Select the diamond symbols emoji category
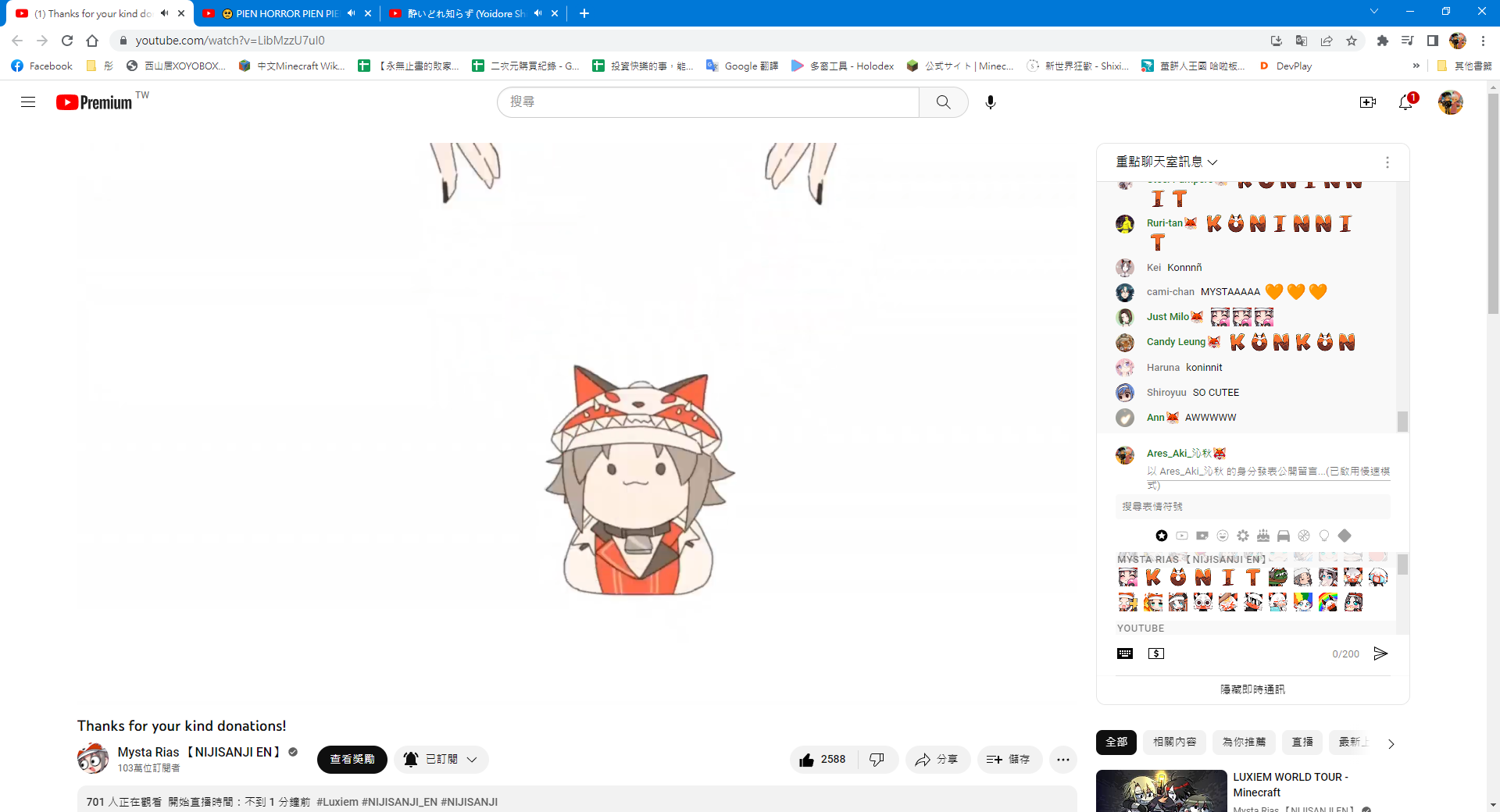1500x812 pixels. point(1345,536)
